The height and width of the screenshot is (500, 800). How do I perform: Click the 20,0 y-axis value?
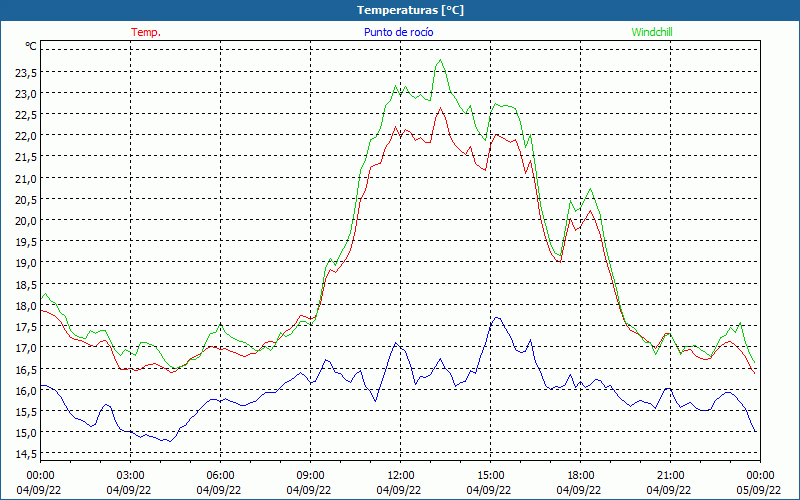pyautogui.click(x=26, y=221)
